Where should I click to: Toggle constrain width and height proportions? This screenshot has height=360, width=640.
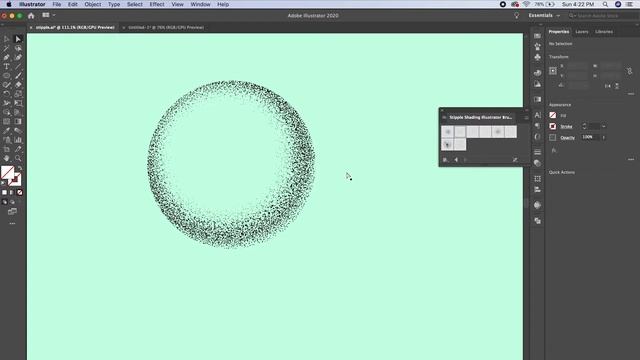[x=629, y=71]
